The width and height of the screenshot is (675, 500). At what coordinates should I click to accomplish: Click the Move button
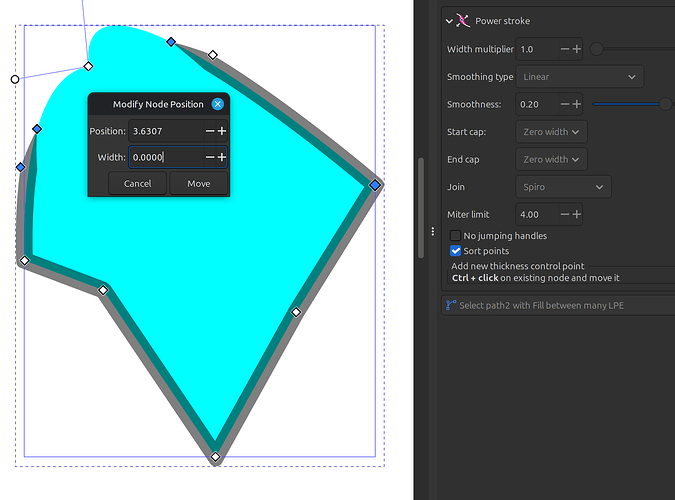[x=198, y=183]
